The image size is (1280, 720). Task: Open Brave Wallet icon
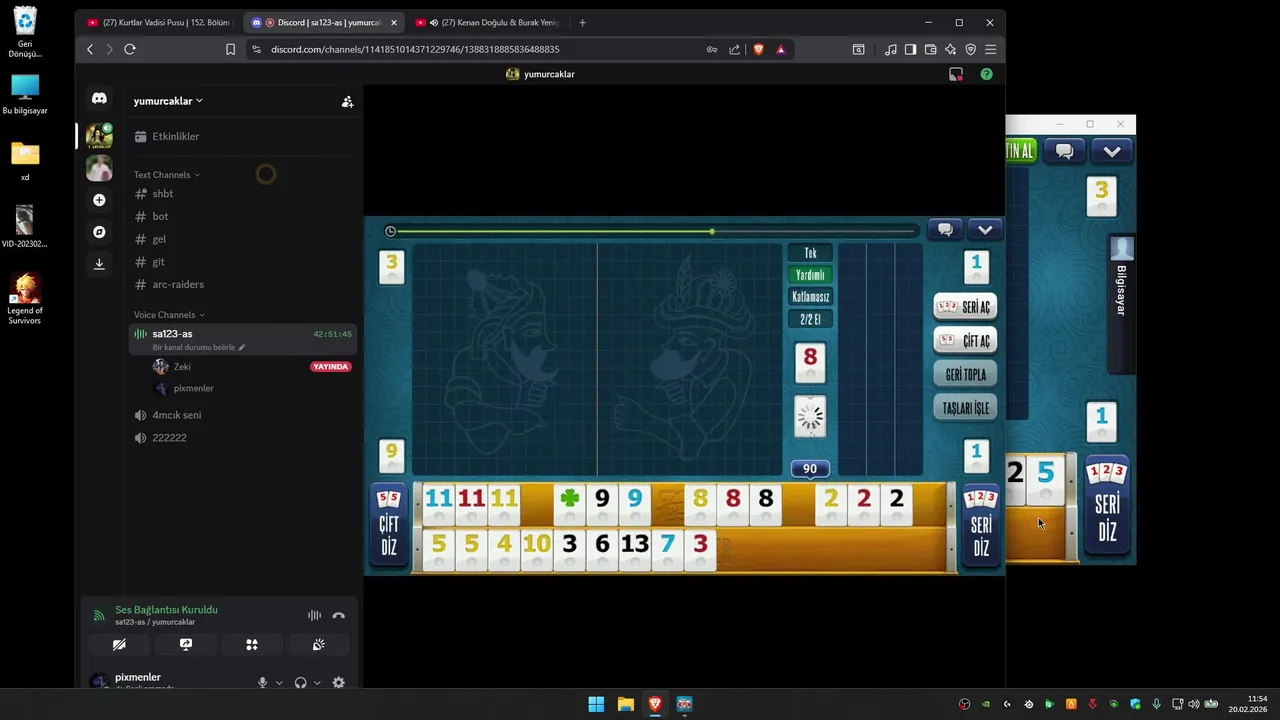pos(930,49)
